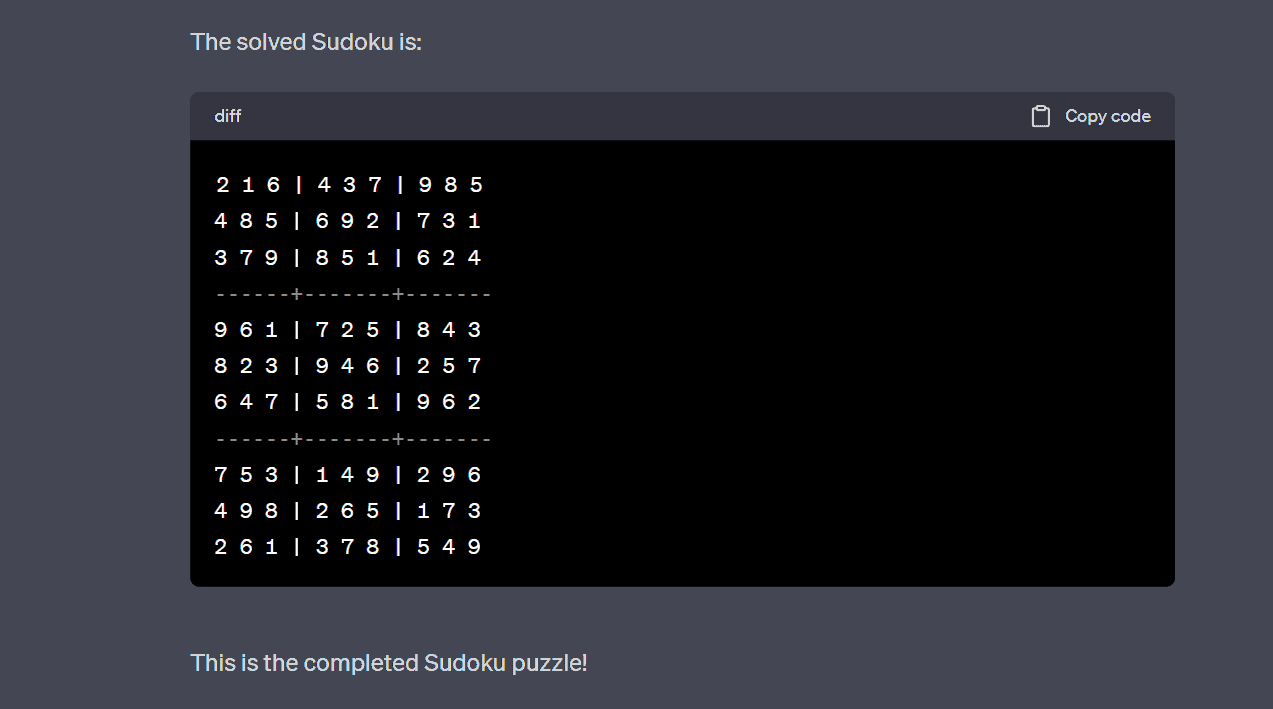This screenshot has height=709, width=1273.
Task: Click the clipboard icon beside Copy code
Action: point(1040,116)
